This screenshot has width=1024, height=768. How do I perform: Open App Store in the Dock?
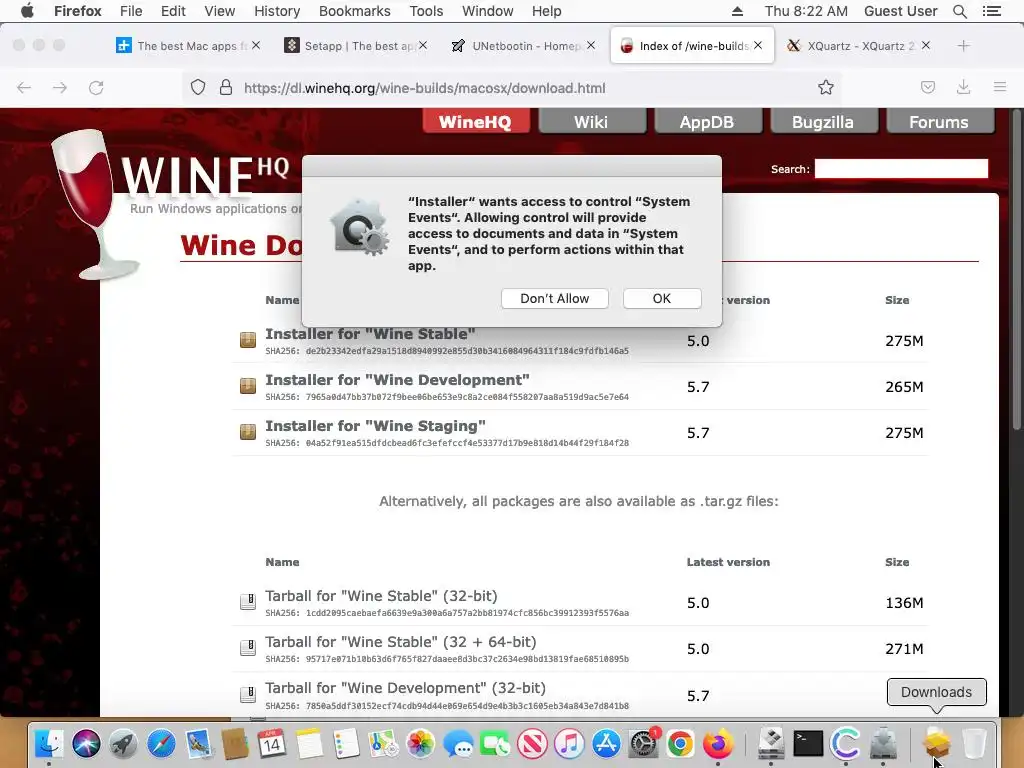[607, 744]
